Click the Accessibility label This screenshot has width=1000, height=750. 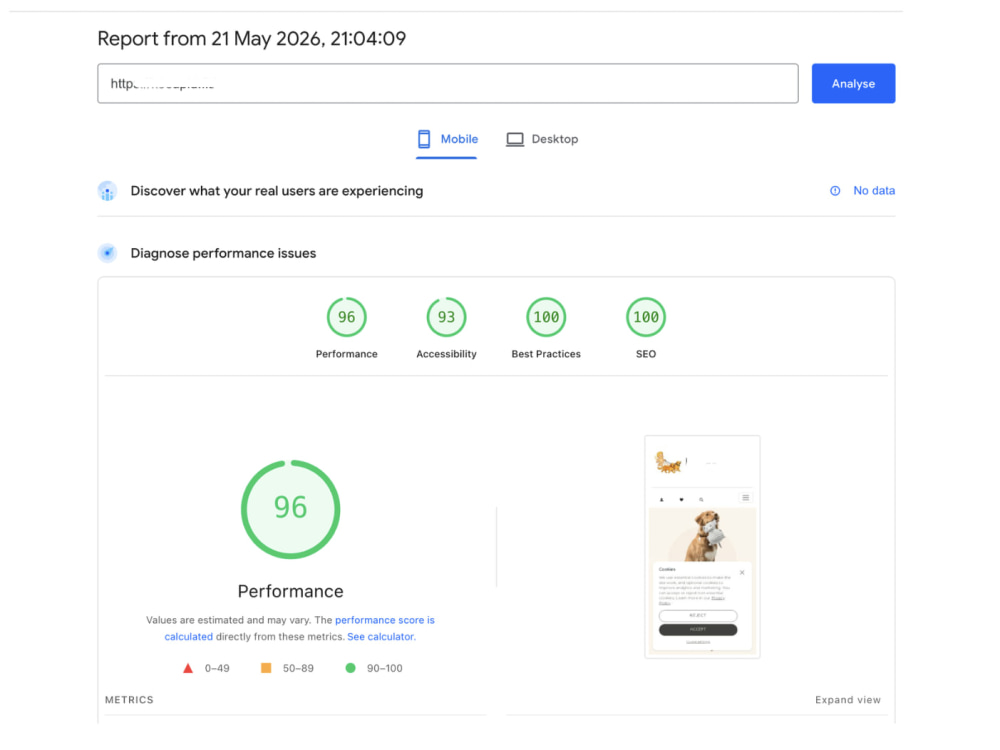446,354
